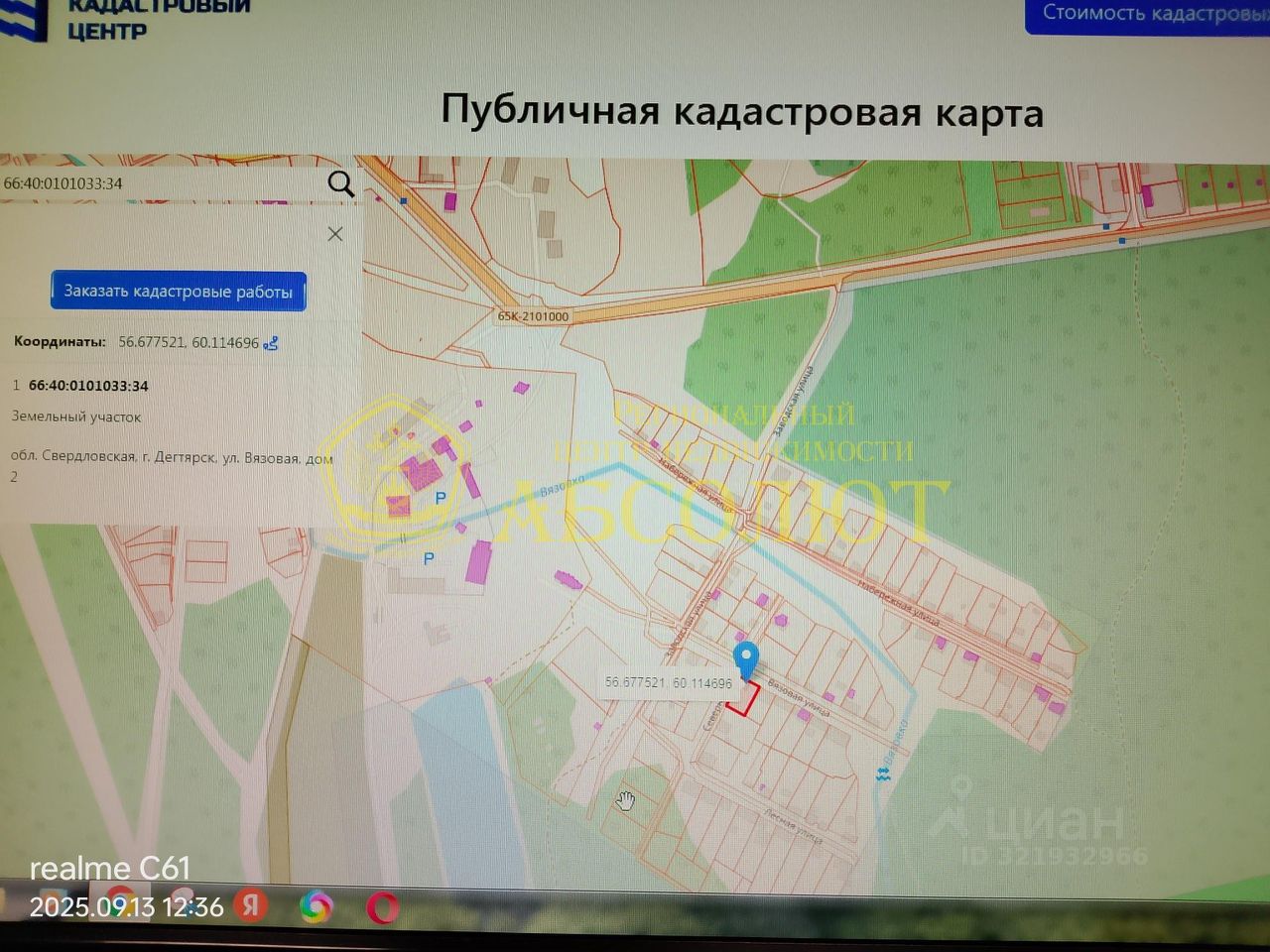Click the blue waves icon by the river

coord(883,773)
